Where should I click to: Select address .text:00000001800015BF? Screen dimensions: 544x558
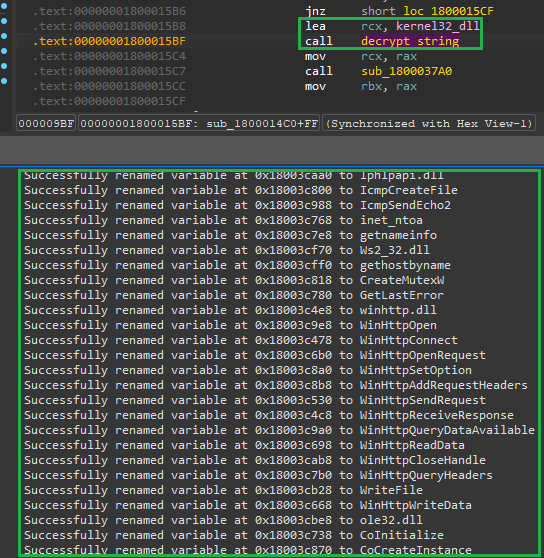(x=109, y=41)
